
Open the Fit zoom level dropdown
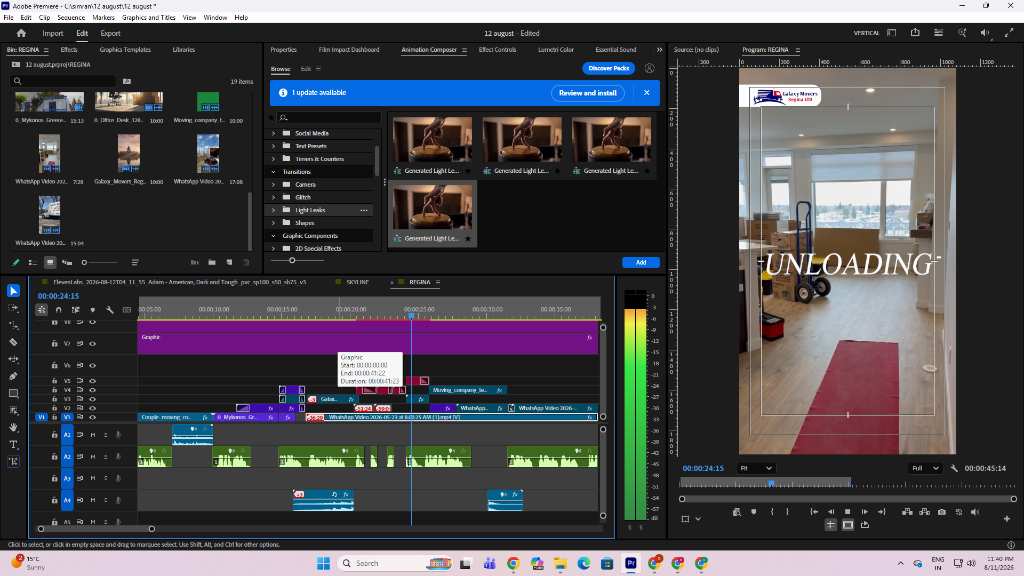[x=756, y=468]
